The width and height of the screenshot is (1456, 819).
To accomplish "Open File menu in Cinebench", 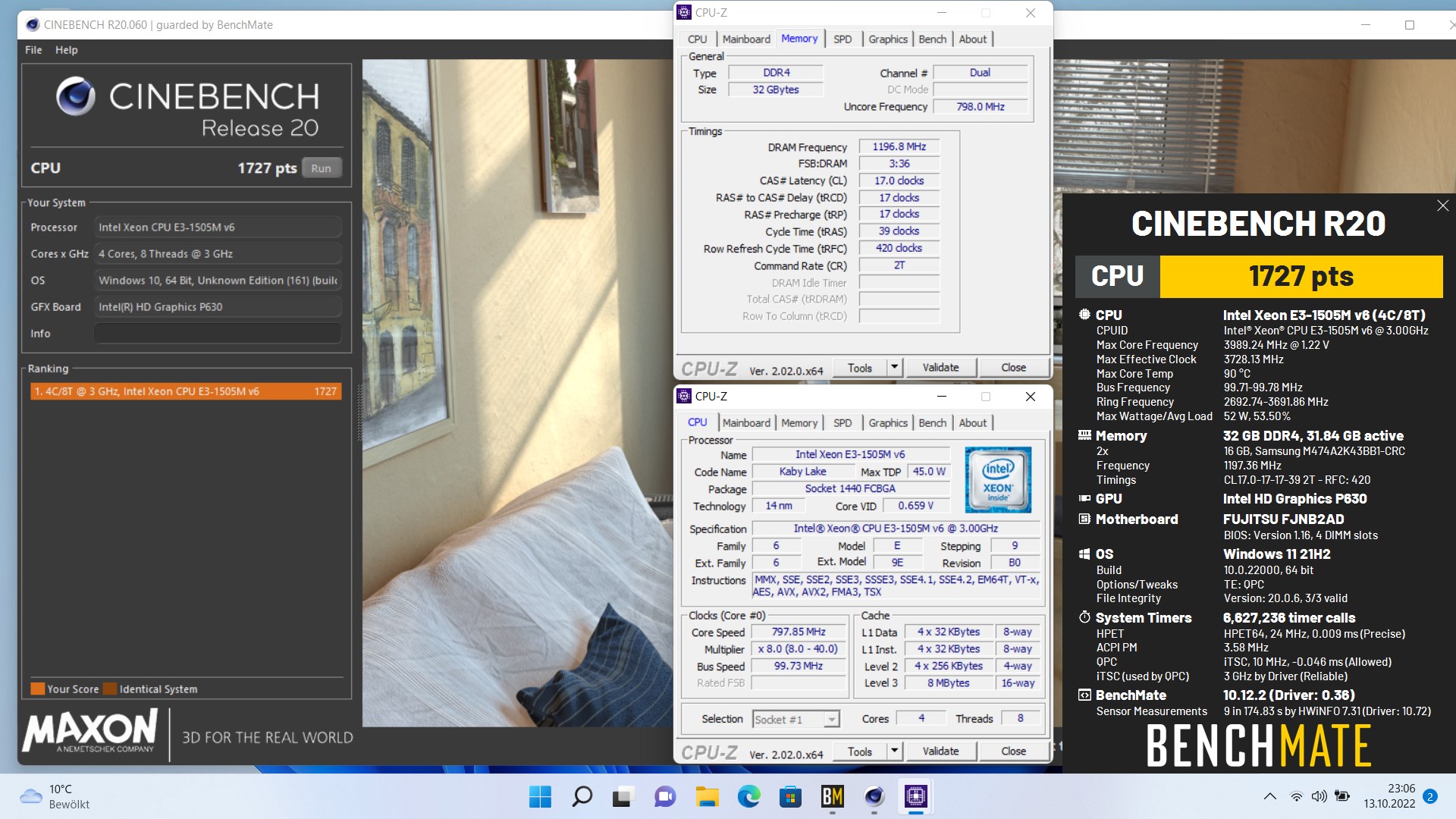I will 33,50.
